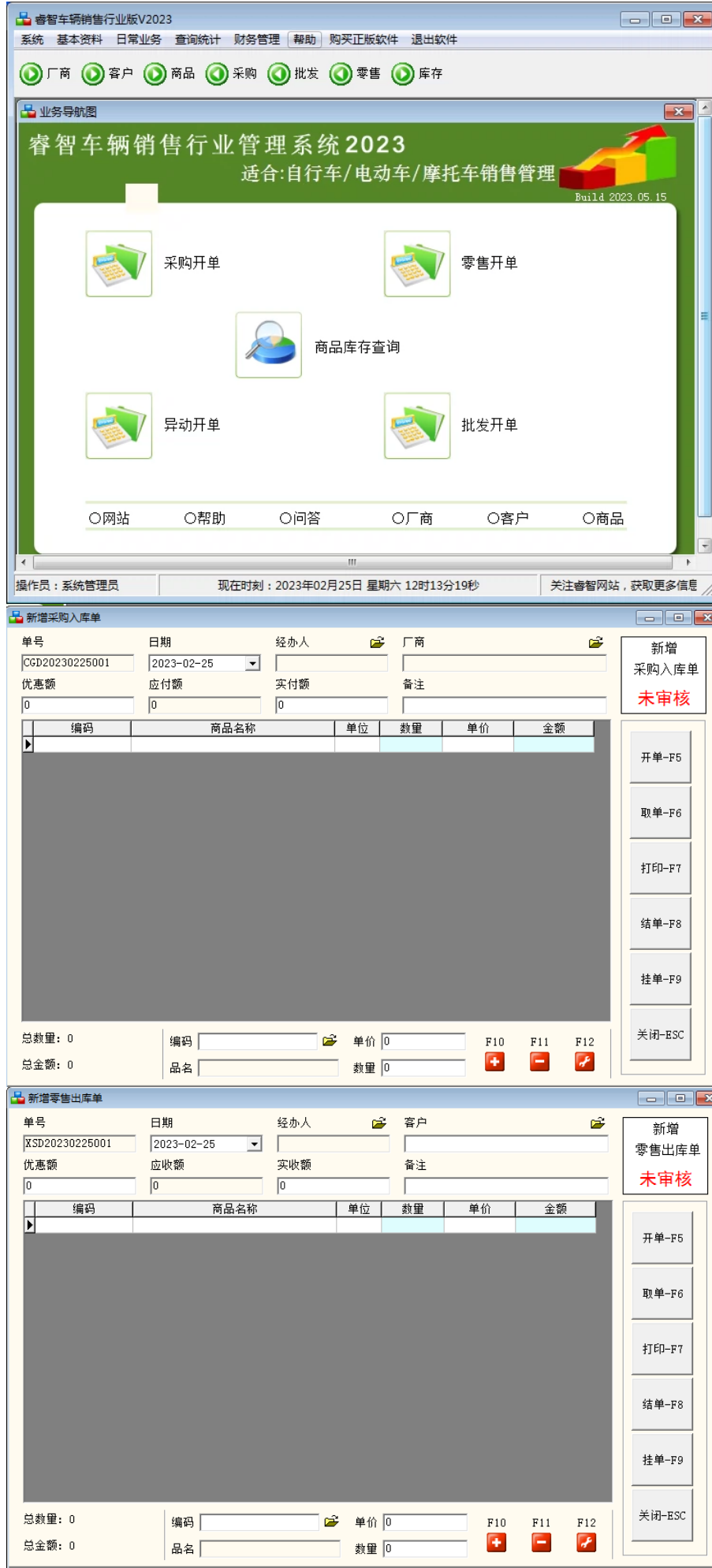Image resolution: width=712 pixels, height=1568 pixels.
Task: Select the 网站 option
Action: pos(110,518)
